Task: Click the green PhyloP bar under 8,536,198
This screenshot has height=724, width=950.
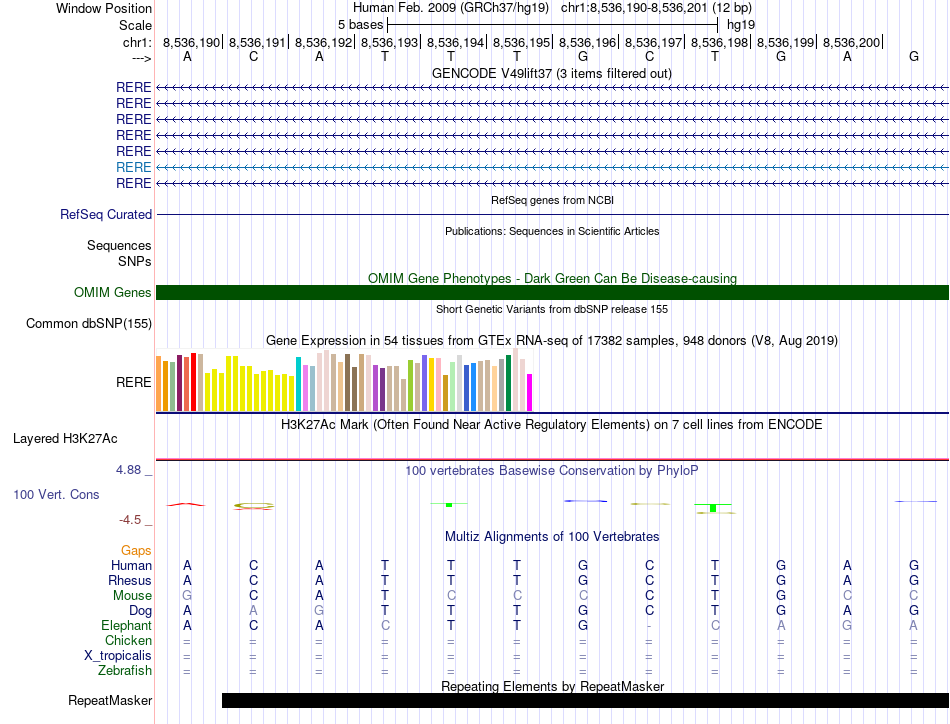Action: click(713, 508)
